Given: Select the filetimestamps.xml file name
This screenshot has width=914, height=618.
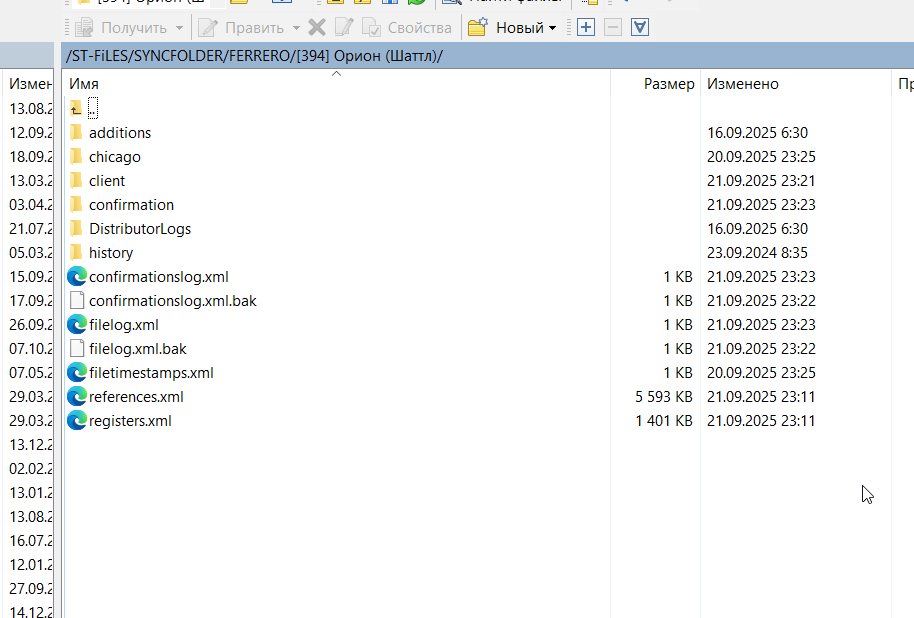Looking at the screenshot, I should point(152,373).
